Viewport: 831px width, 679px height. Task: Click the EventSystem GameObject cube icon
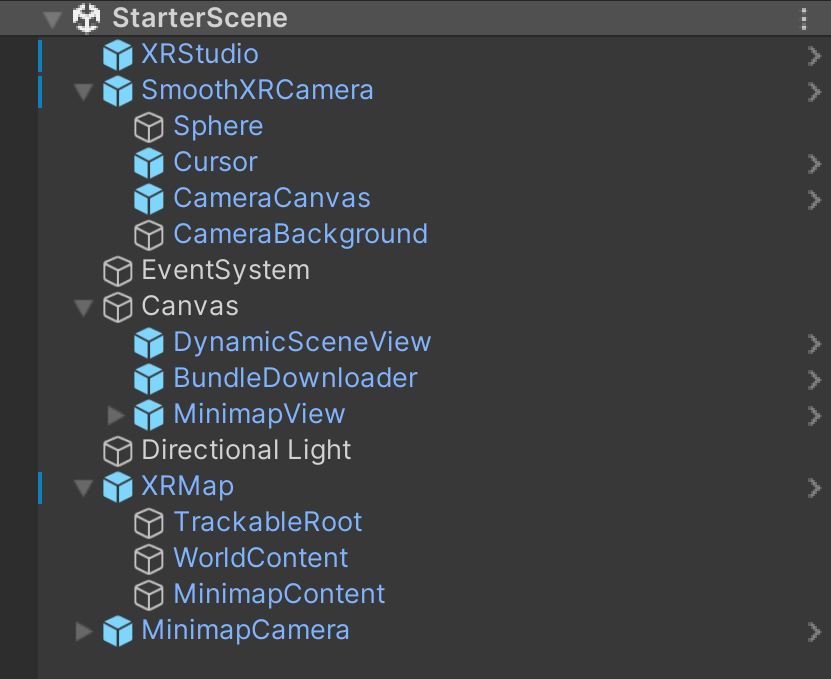tap(118, 271)
